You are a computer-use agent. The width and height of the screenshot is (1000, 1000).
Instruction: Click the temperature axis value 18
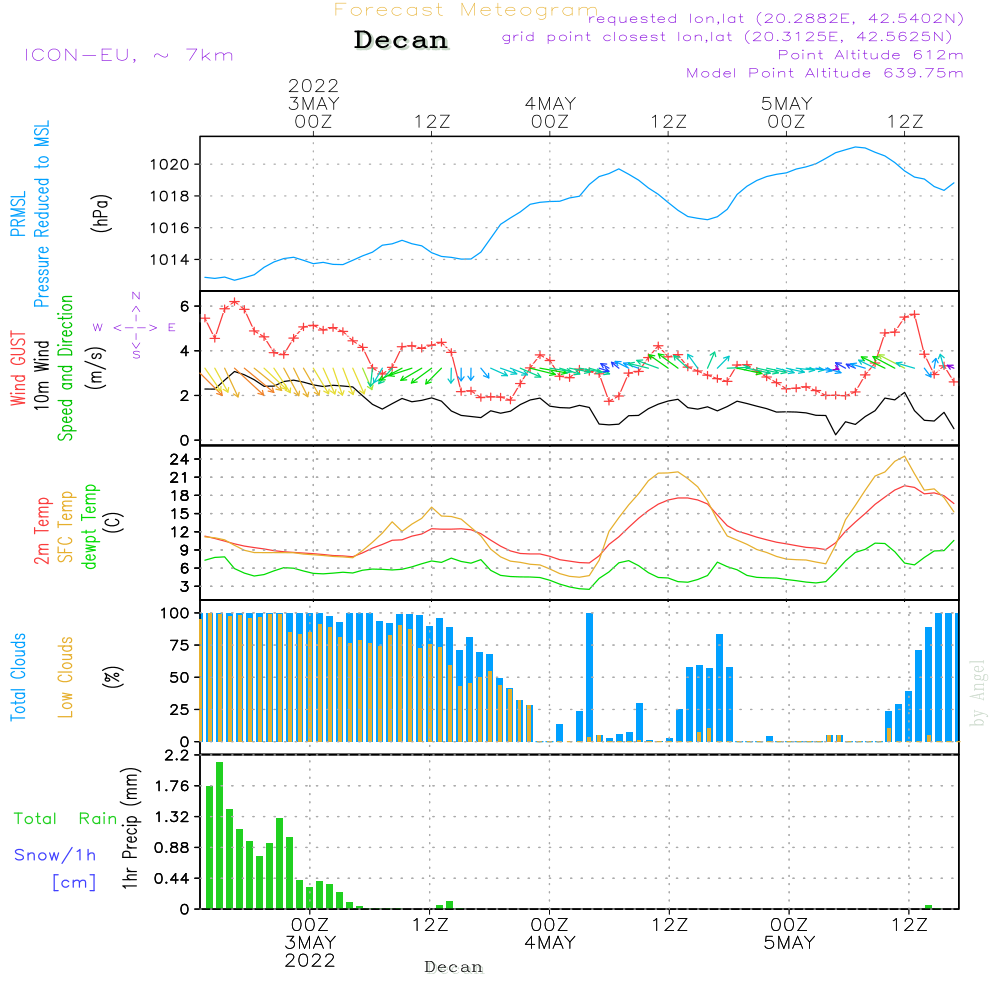click(x=179, y=496)
